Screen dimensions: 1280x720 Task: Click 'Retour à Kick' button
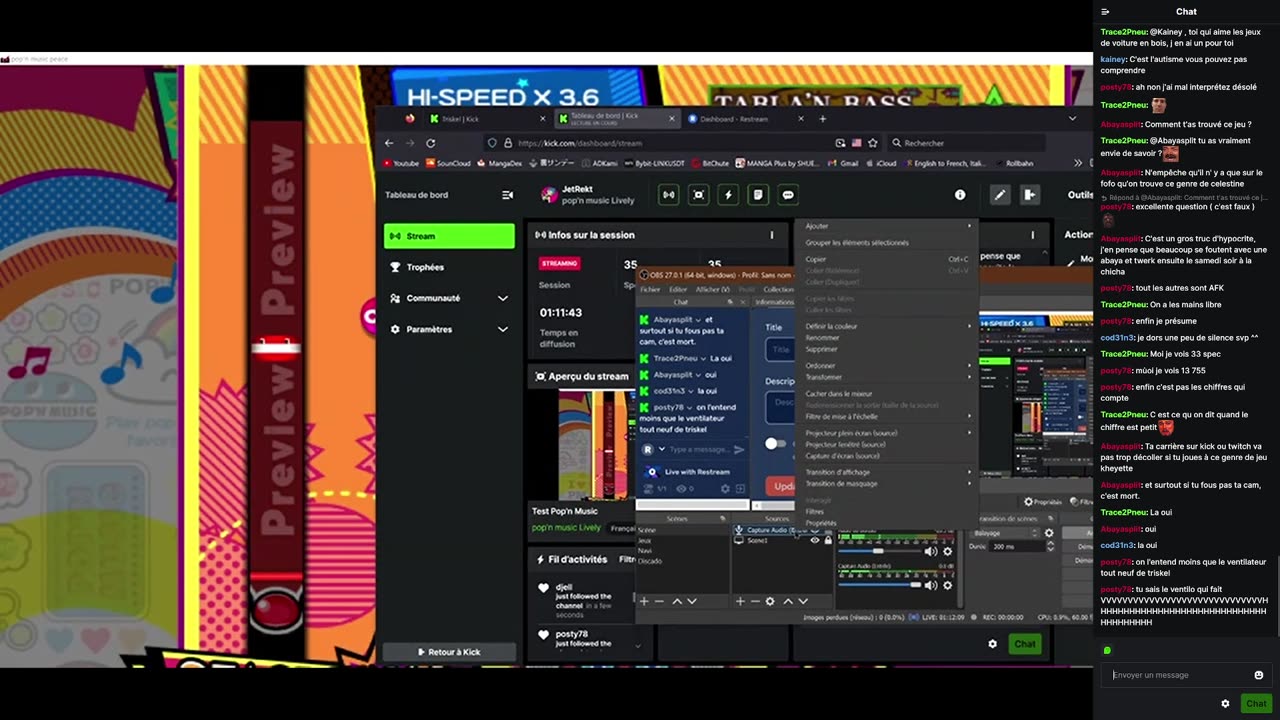[449, 652]
